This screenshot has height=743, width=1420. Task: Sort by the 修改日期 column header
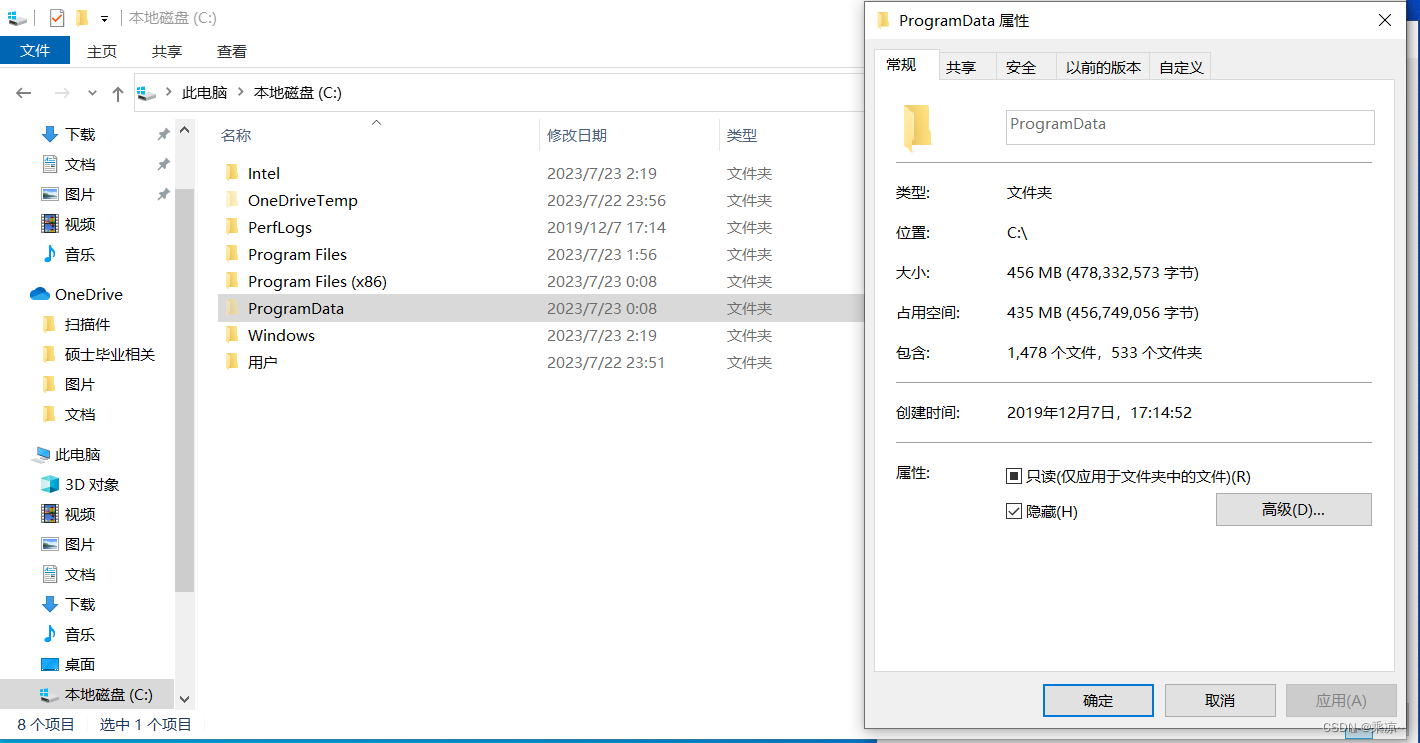(x=577, y=135)
